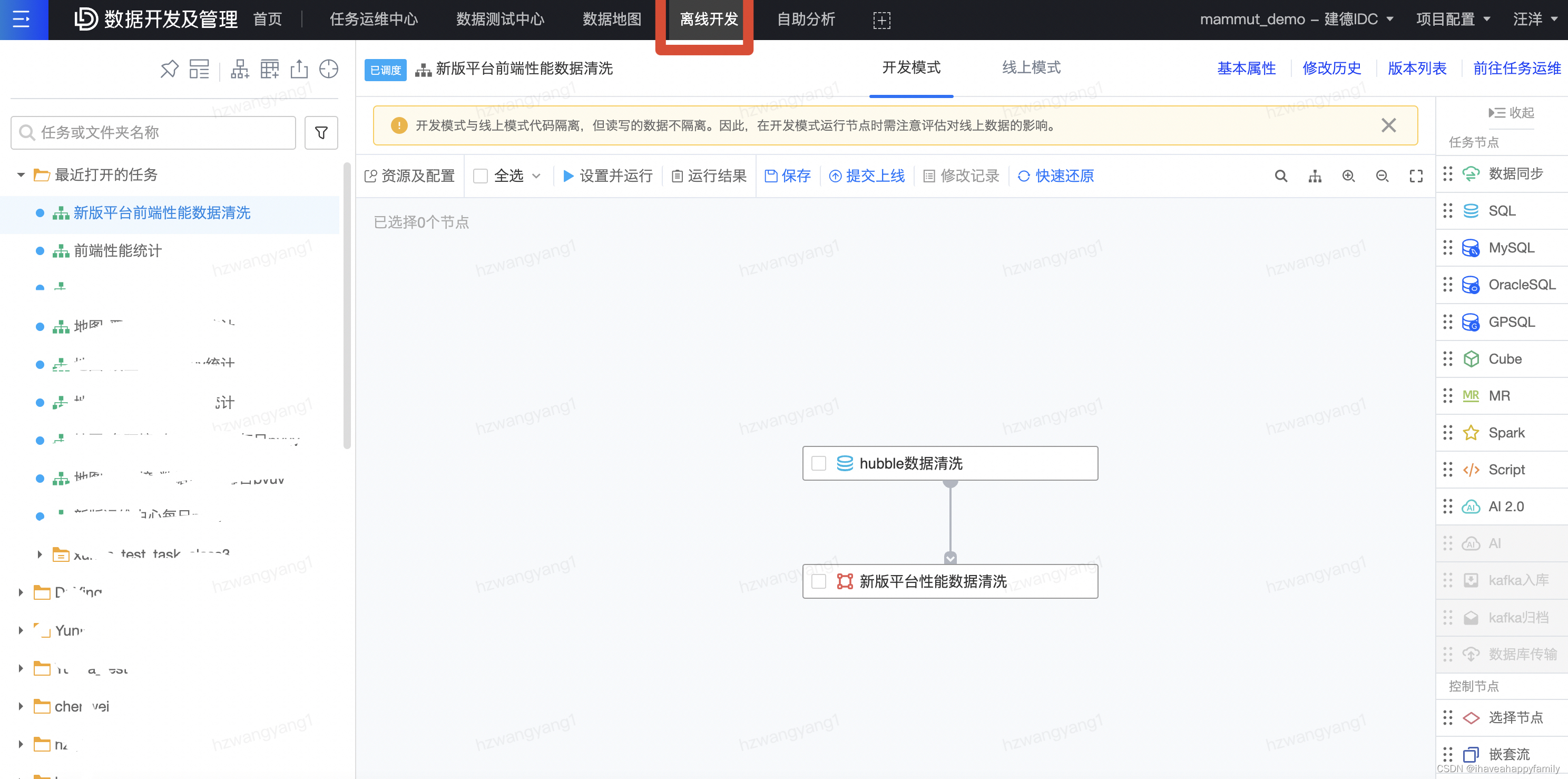Image resolution: width=1568 pixels, height=779 pixels.
Task: Open the mammut_demo project dropdown
Action: click(x=1296, y=19)
